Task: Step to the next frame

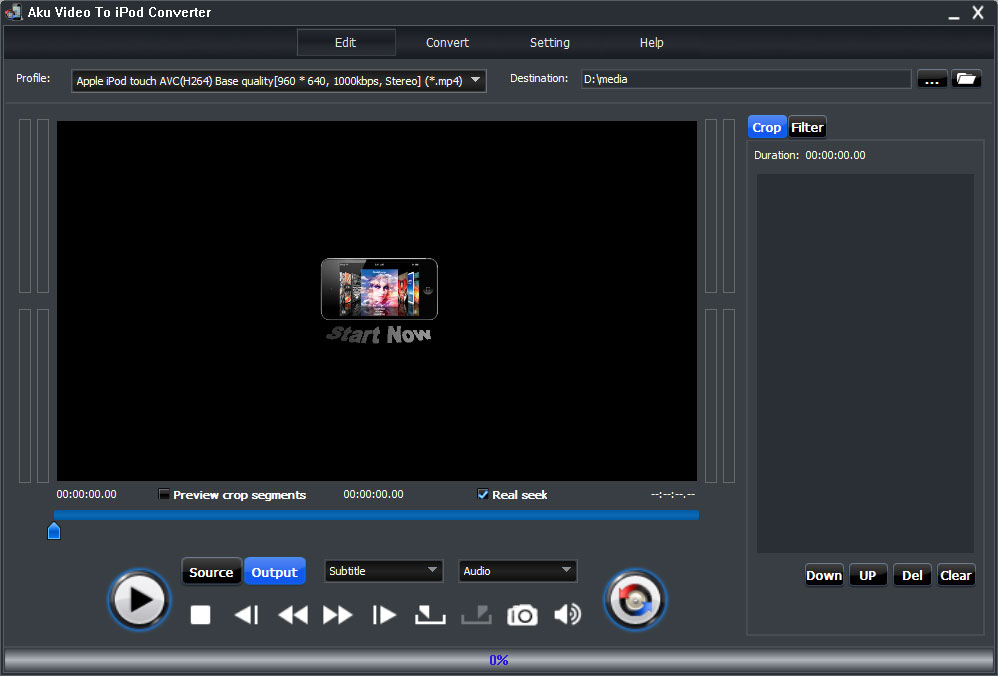Action: [384, 615]
